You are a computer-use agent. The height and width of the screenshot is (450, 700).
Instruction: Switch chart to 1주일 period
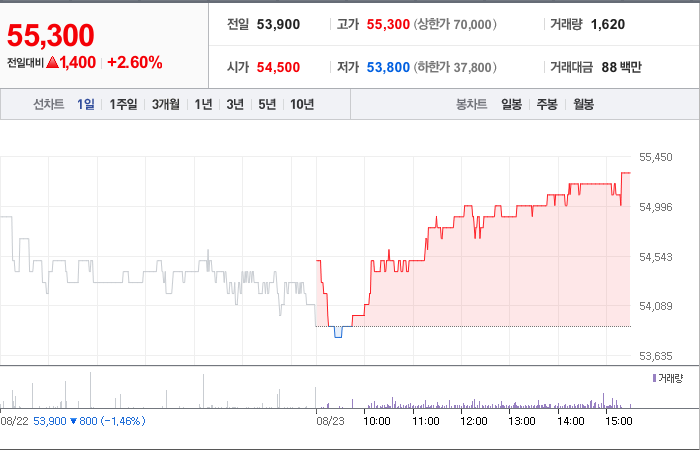(123, 104)
